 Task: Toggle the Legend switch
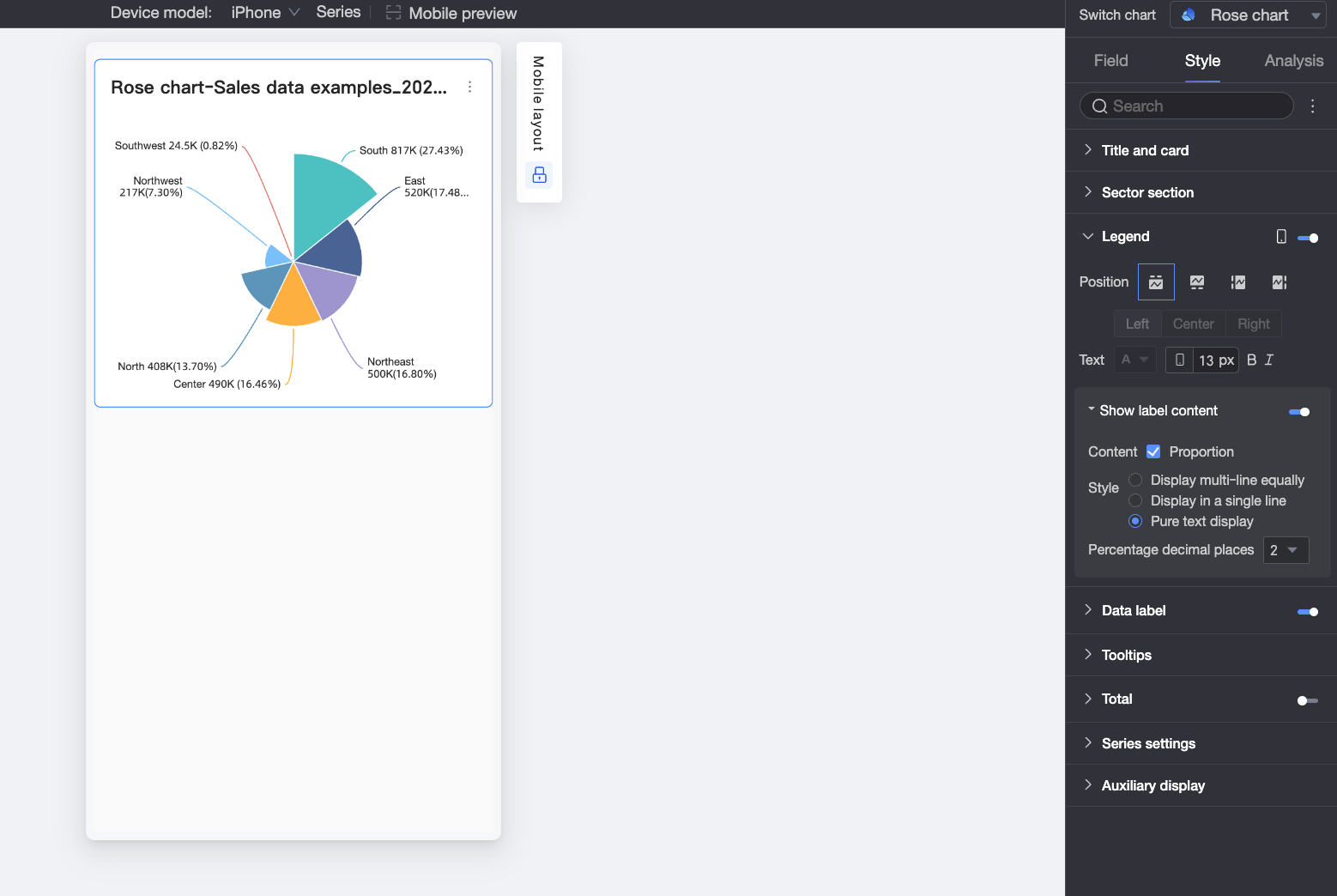point(1308,238)
